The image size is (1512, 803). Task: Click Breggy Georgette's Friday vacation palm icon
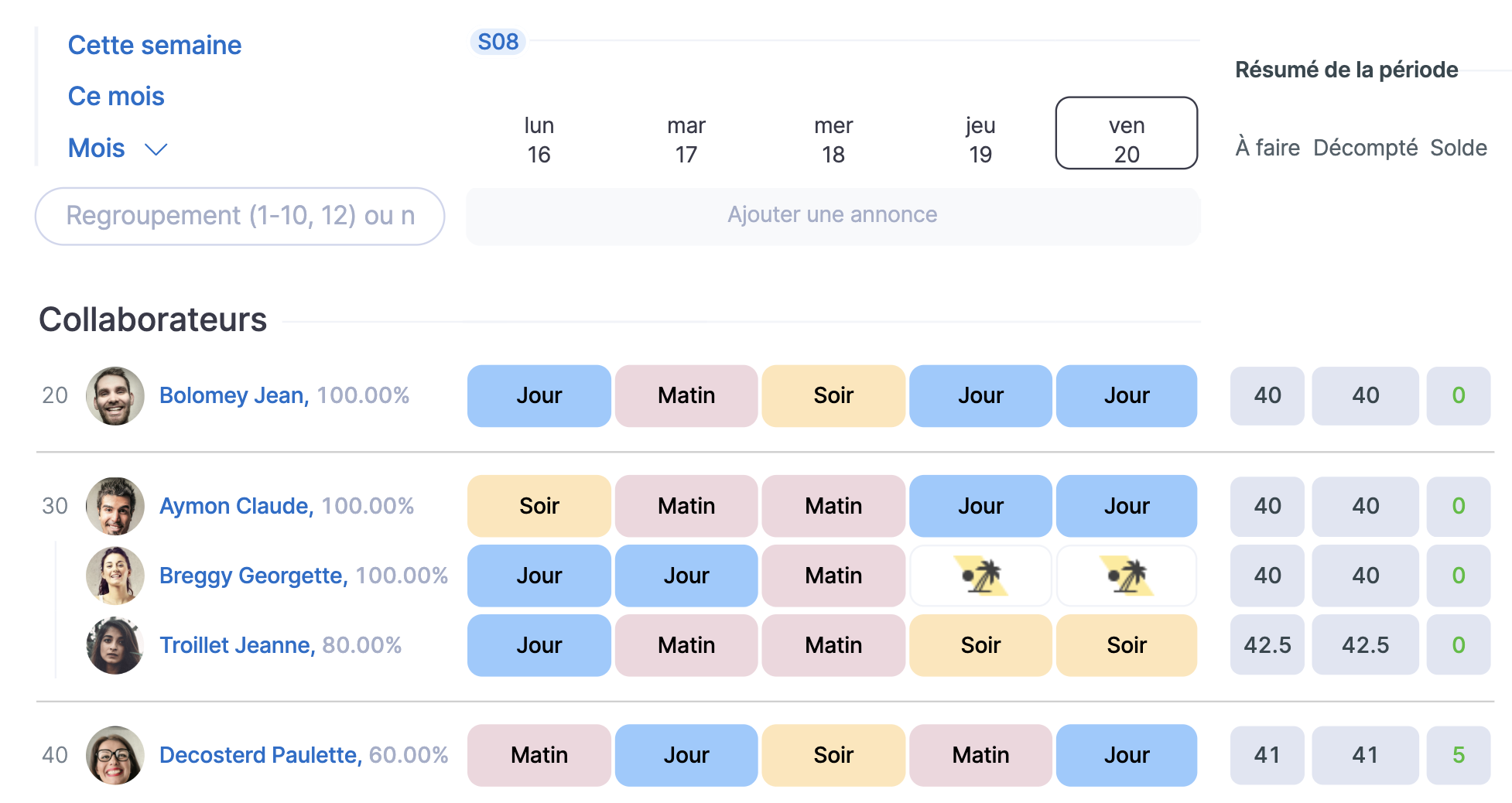[x=1127, y=576]
